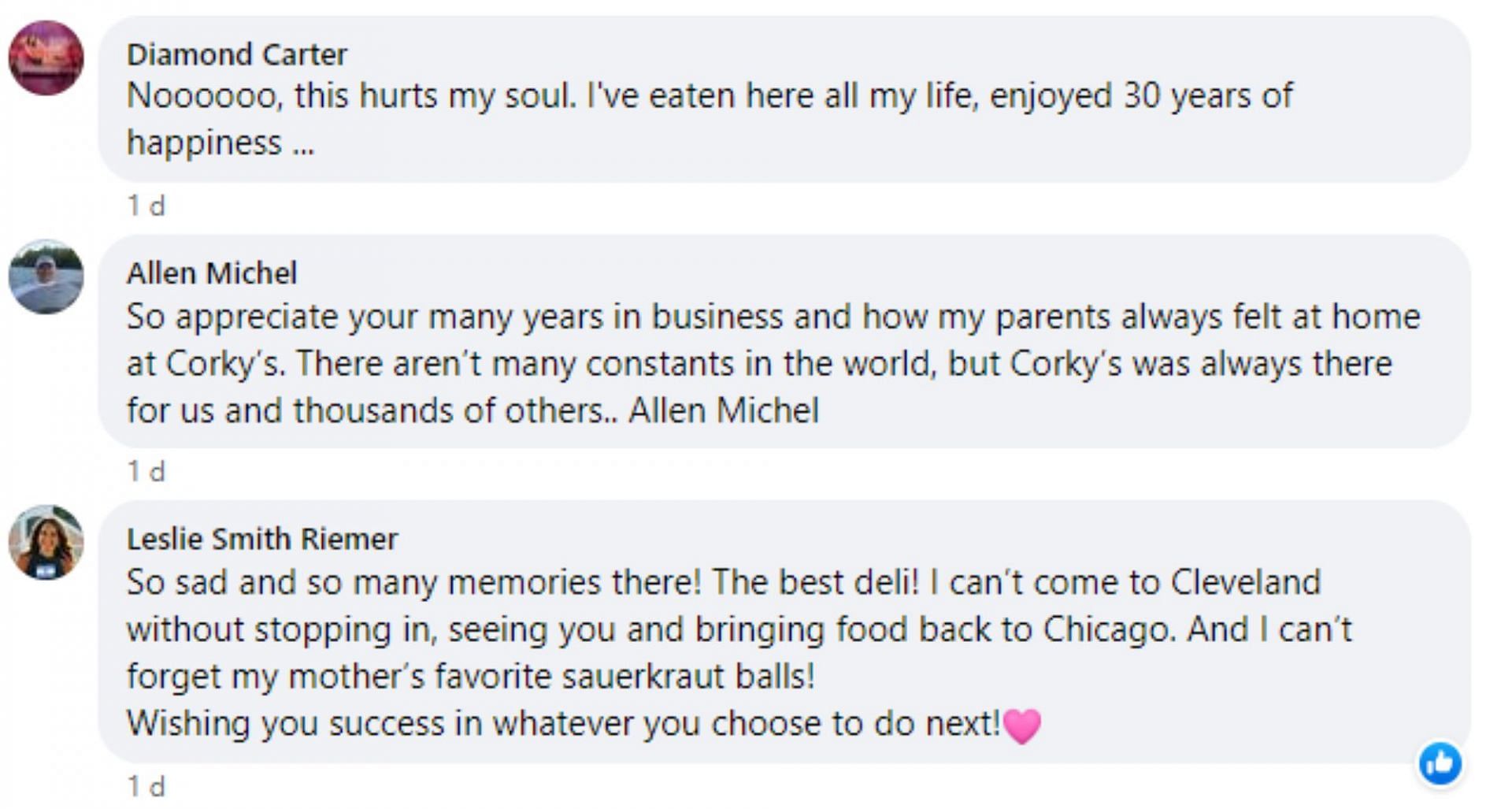Visit the Leslie Smith Riemer name link
Viewport: 1512px width, 809px height.
click(x=262, y=539)
